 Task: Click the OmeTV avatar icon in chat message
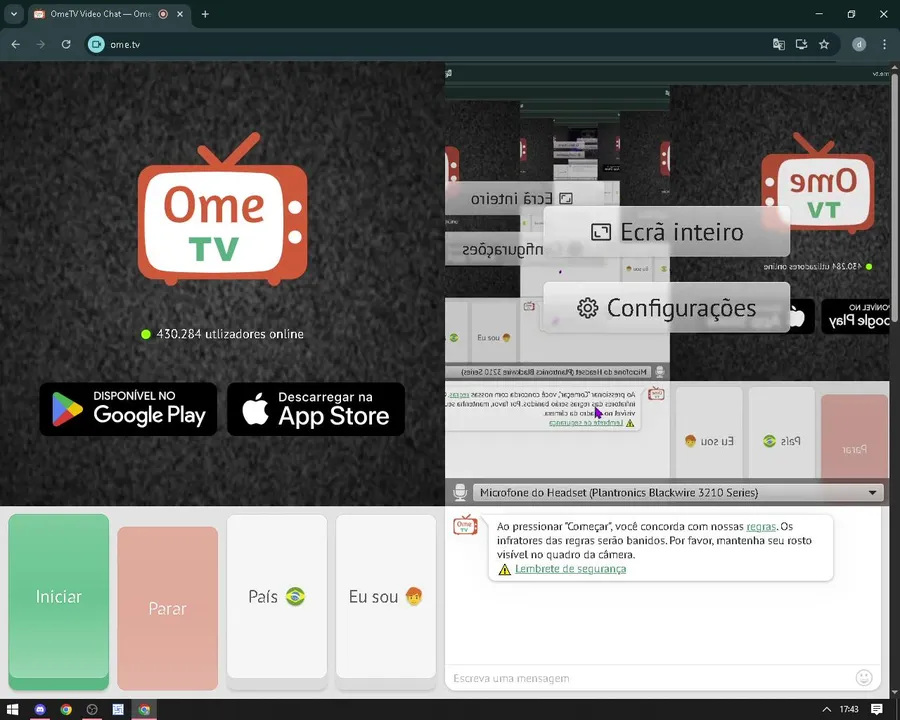click(465, 525)
